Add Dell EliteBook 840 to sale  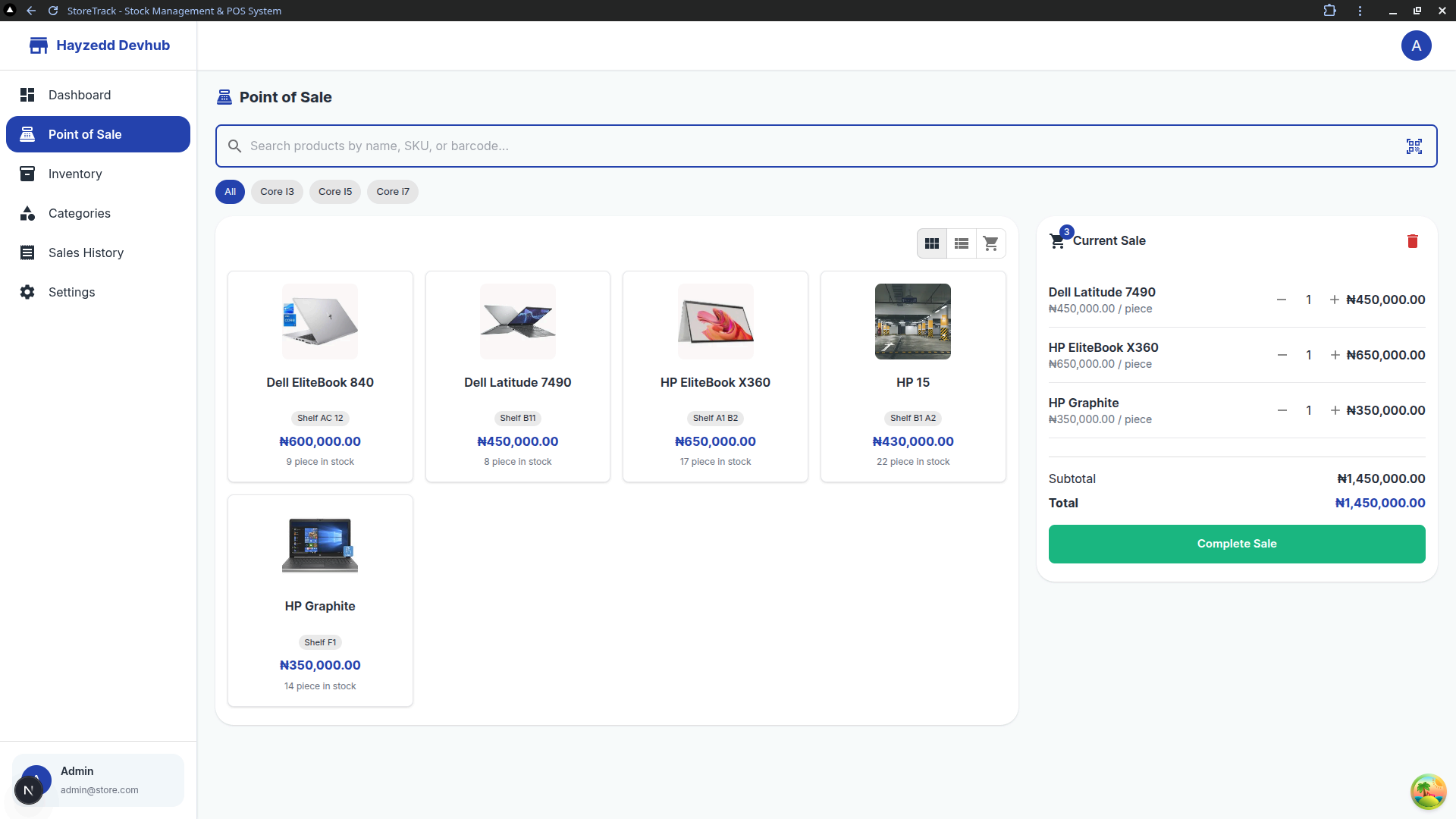tap(320, 376)
